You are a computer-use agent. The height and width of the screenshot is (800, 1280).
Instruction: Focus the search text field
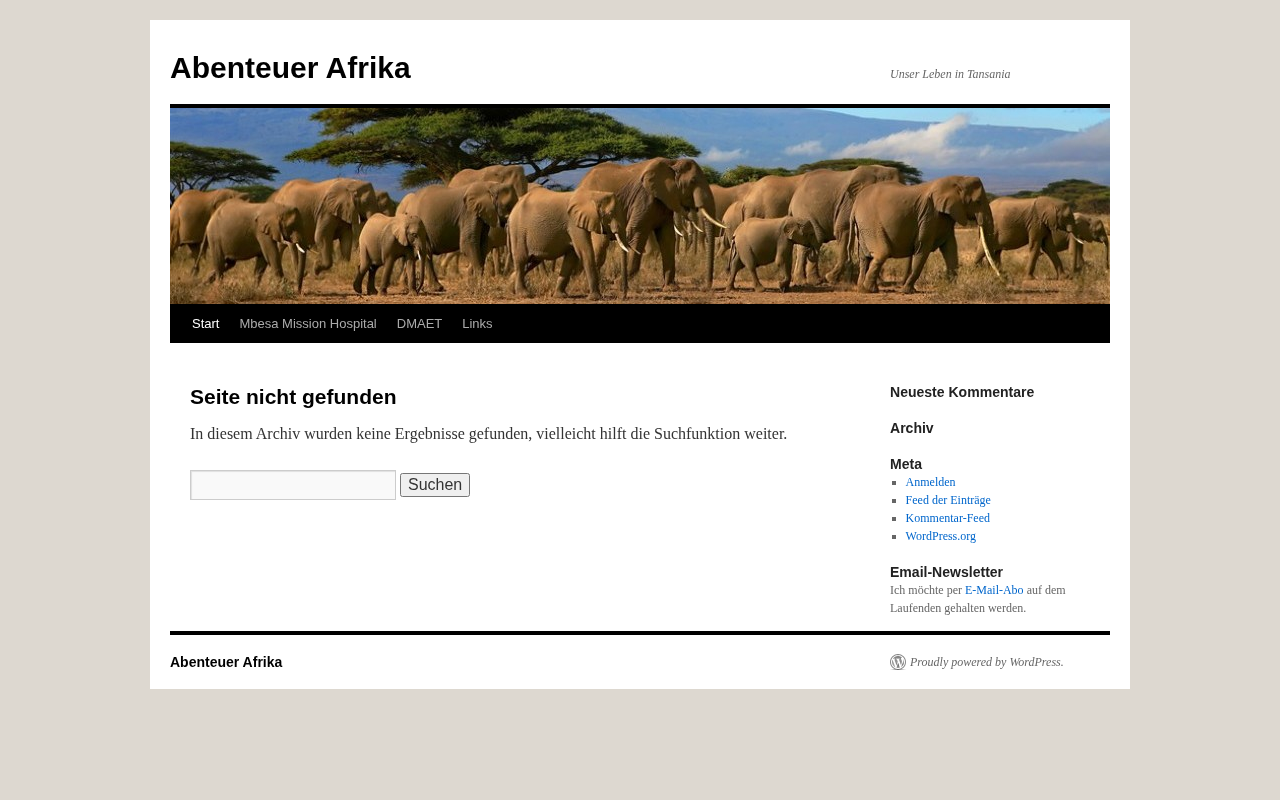click(293, 485)
